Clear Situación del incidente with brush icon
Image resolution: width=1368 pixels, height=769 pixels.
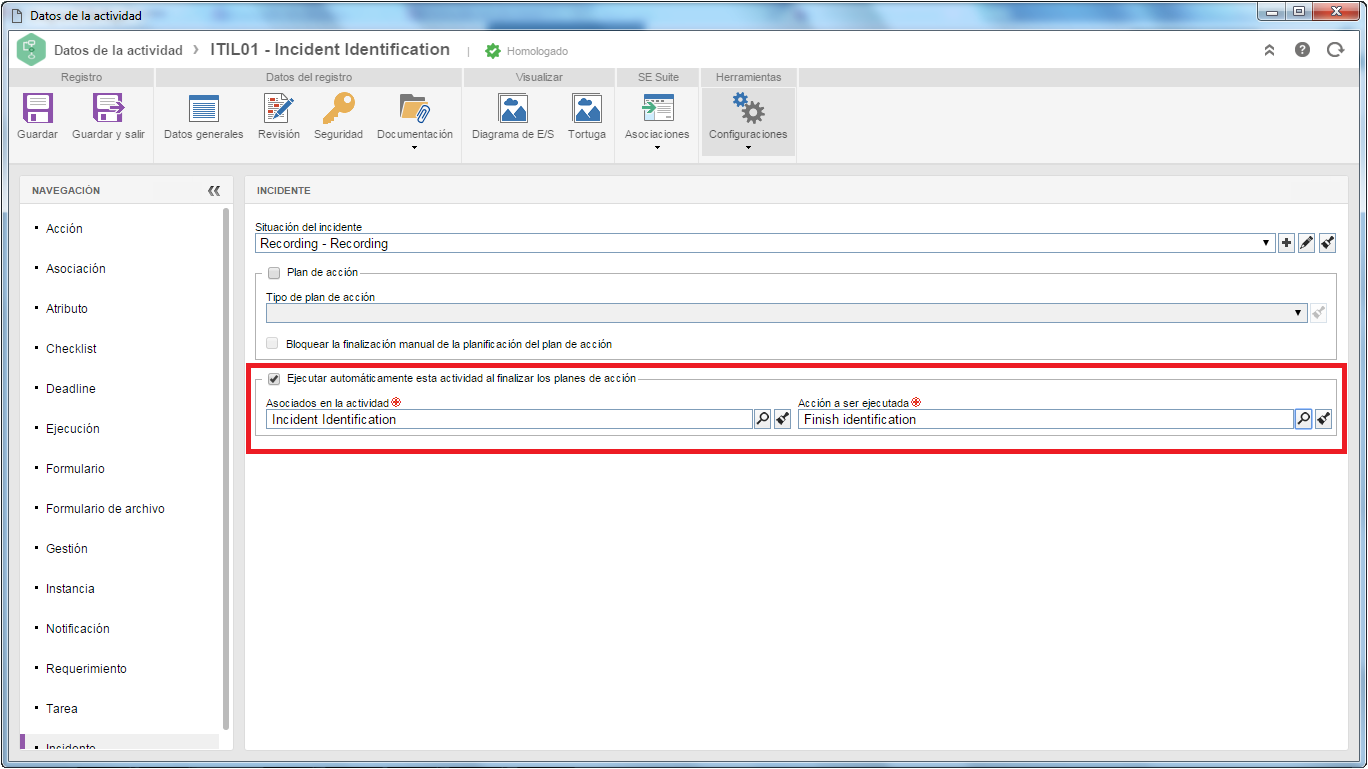tap(1327, 243)
